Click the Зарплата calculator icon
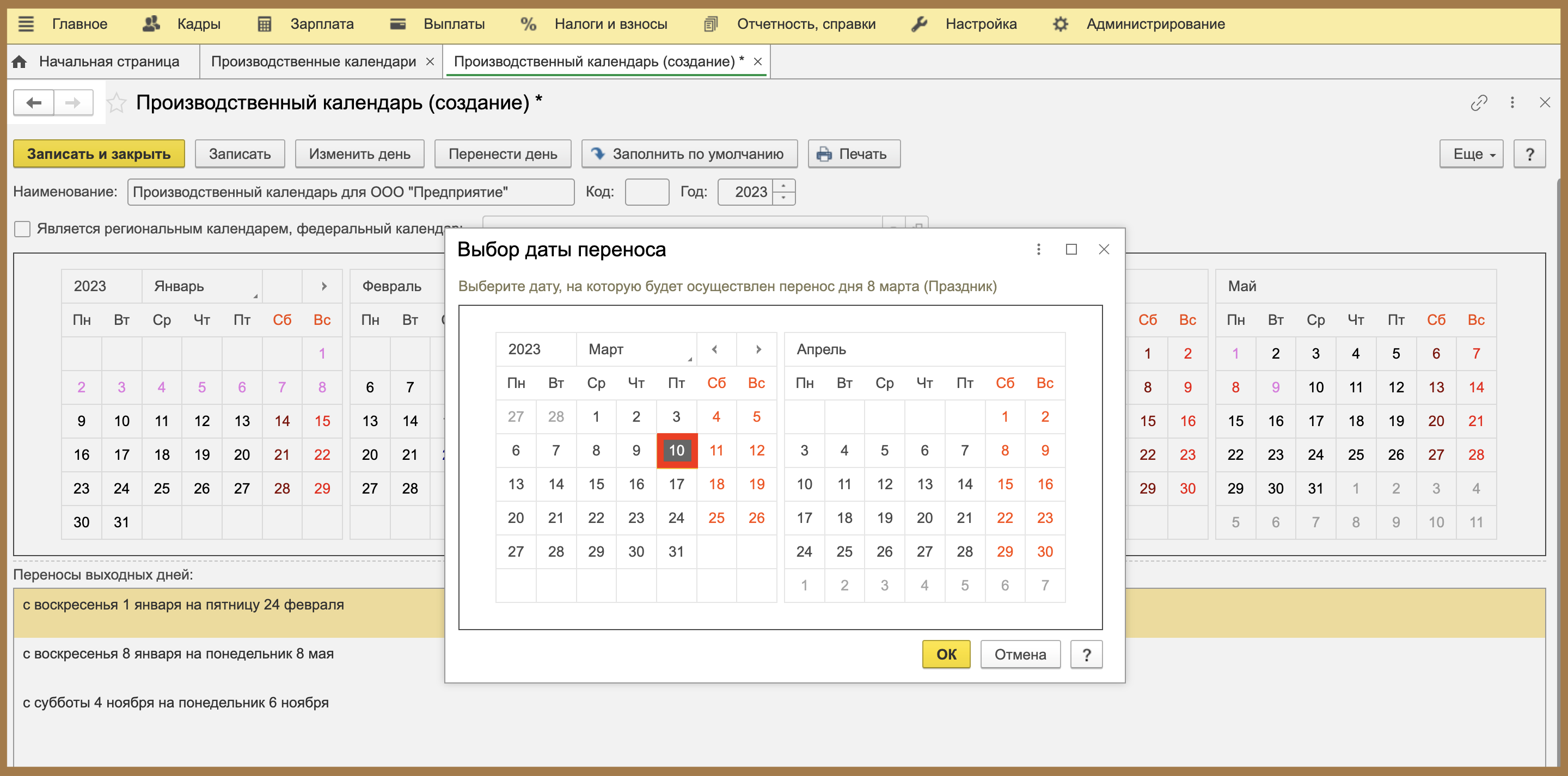The width and height of the screenshot is (1568, 776). point(264,24)
